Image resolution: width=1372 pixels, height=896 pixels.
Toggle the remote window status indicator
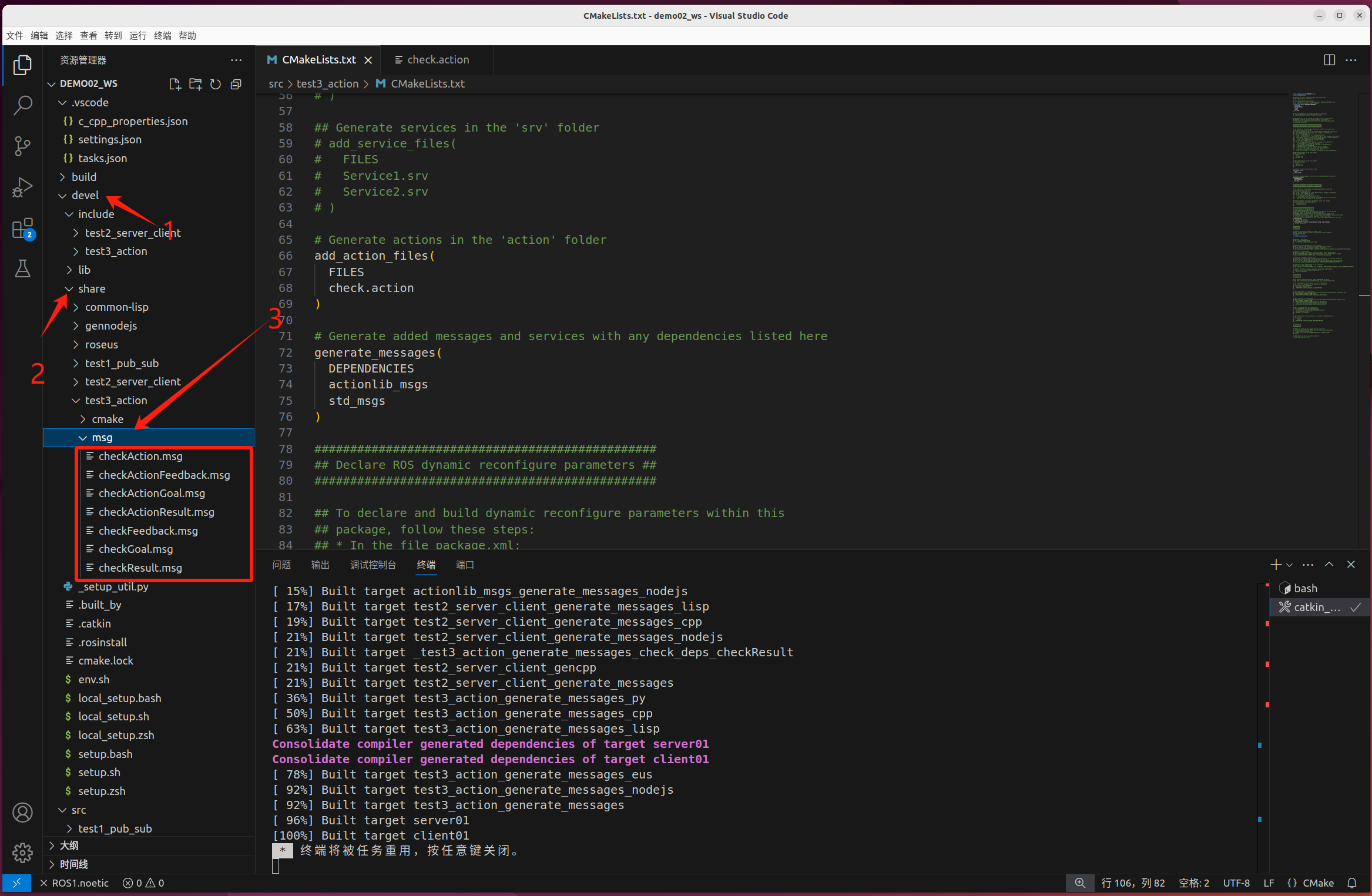point(16,883)
